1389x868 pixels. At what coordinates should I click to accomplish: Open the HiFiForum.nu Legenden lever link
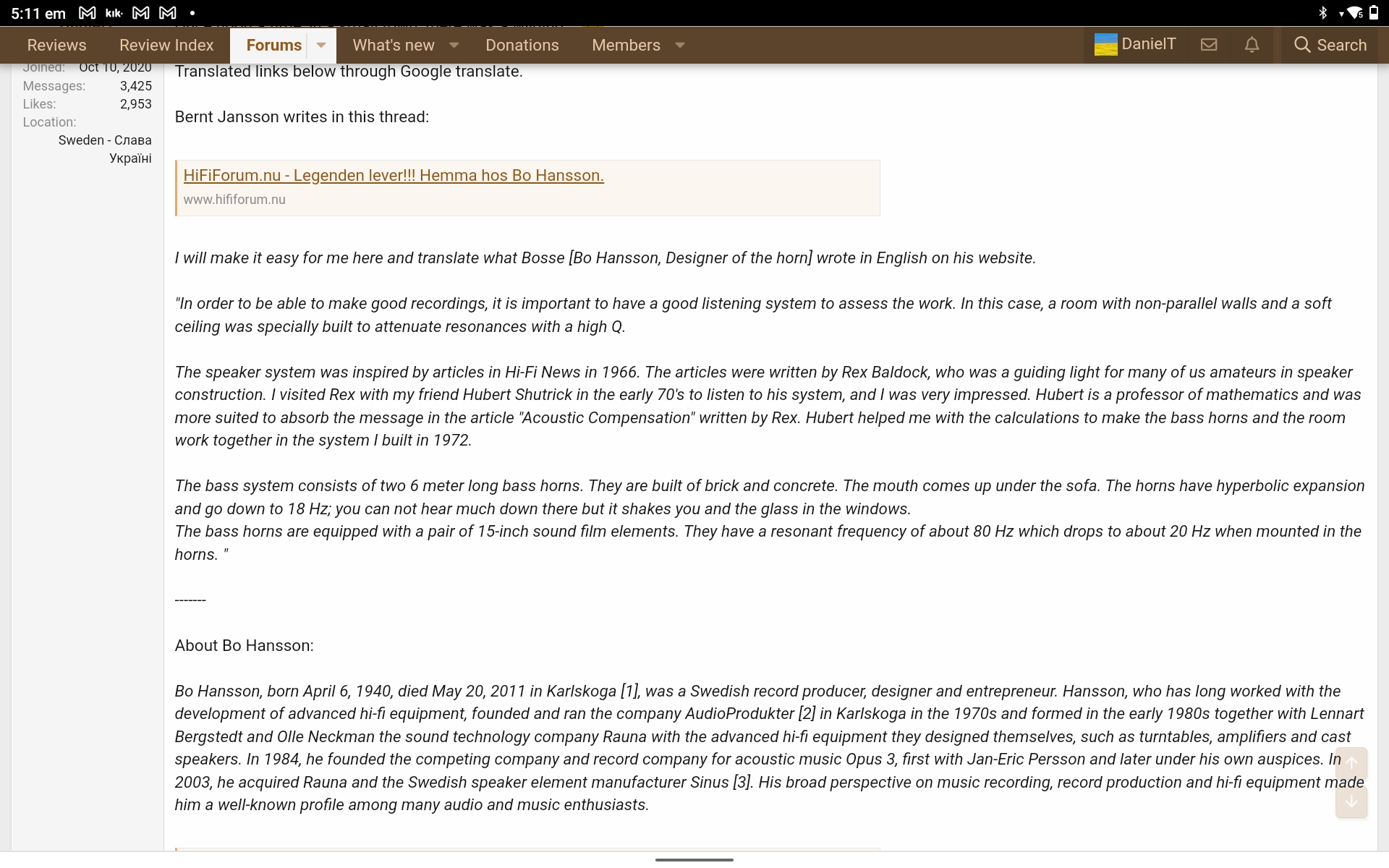pos(394,175)
